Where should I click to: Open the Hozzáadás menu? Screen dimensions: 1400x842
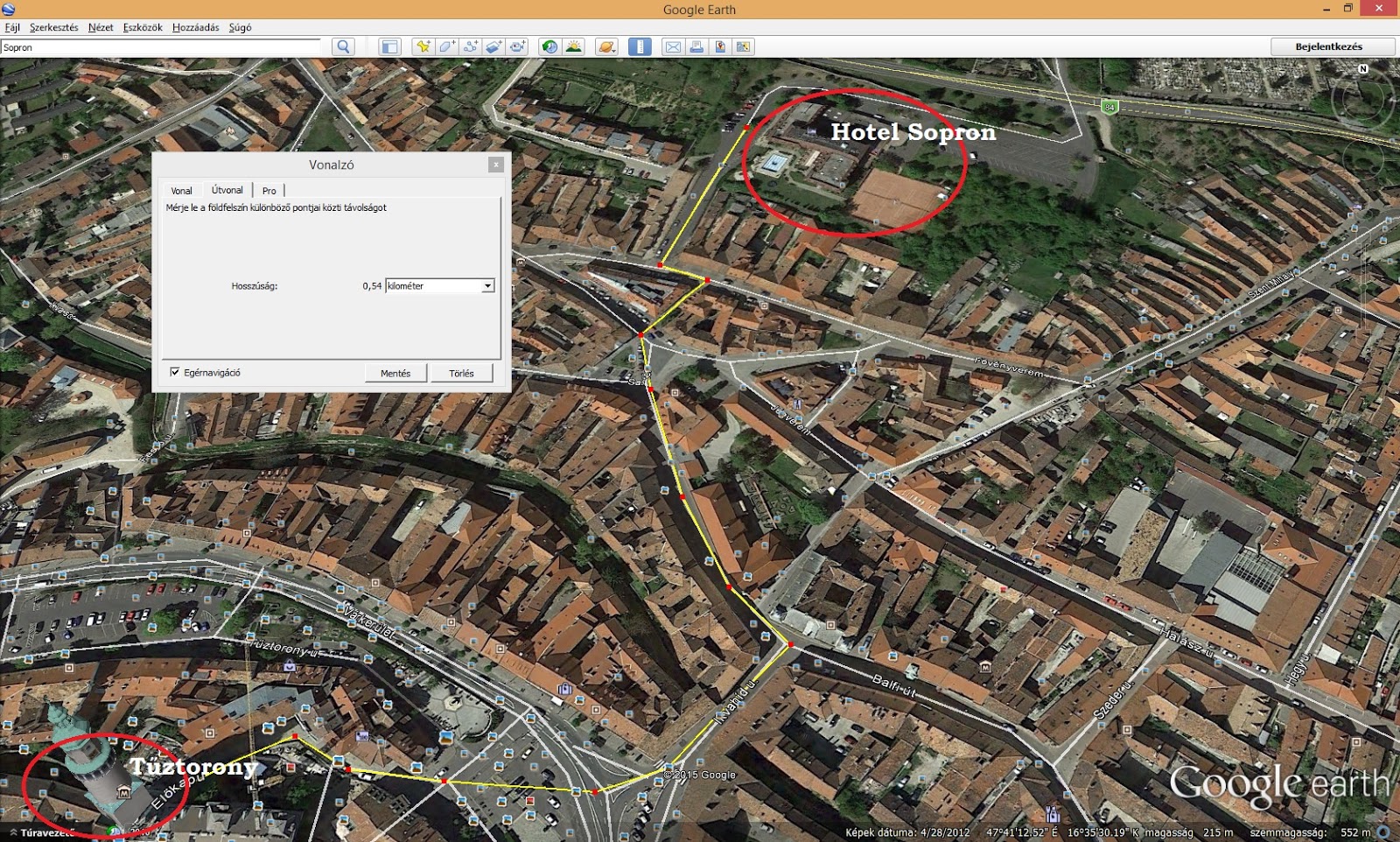click(x=195, y=27)
